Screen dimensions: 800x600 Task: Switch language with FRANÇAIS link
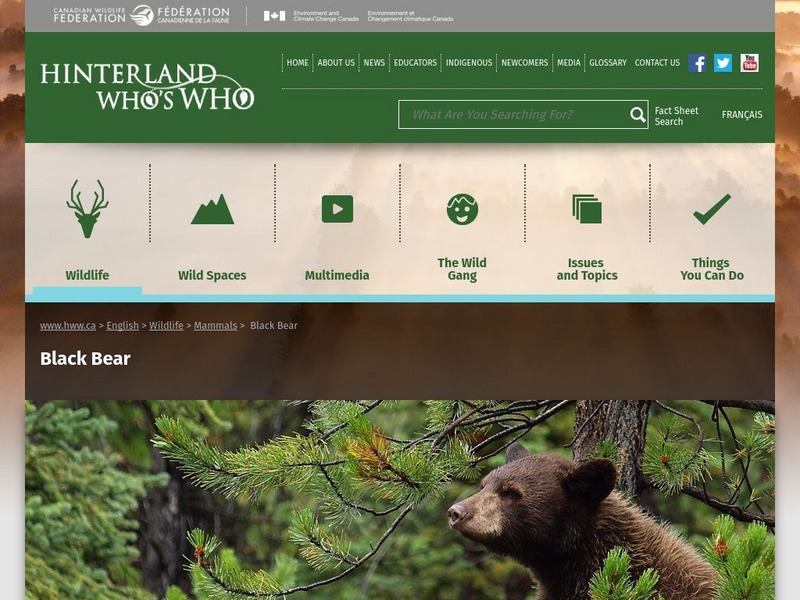pos(742,115)
